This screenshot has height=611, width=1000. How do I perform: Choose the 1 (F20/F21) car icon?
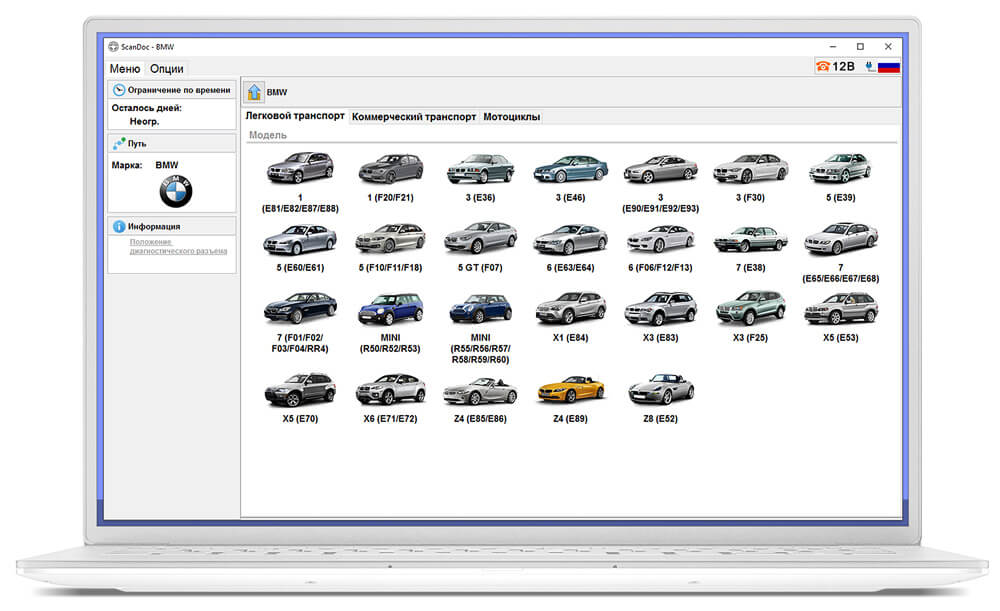[x=390, y=177]
